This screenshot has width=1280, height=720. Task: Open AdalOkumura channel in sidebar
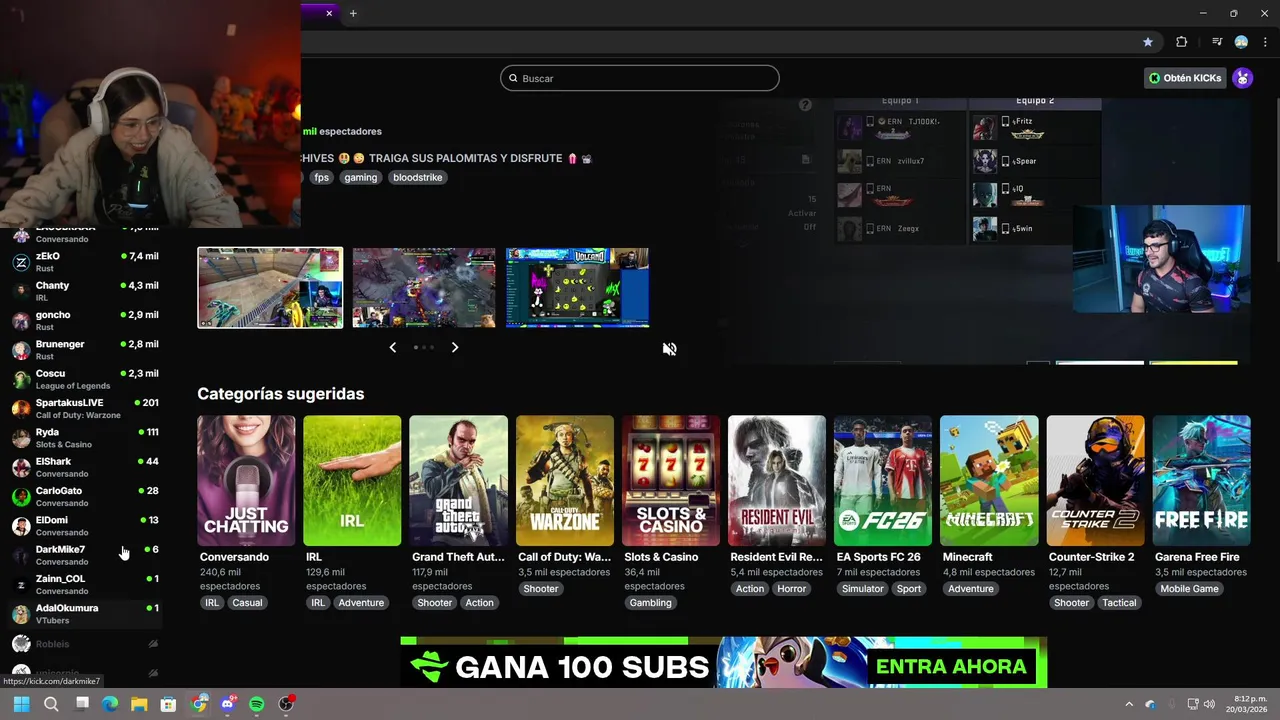[x=85, y=614]
